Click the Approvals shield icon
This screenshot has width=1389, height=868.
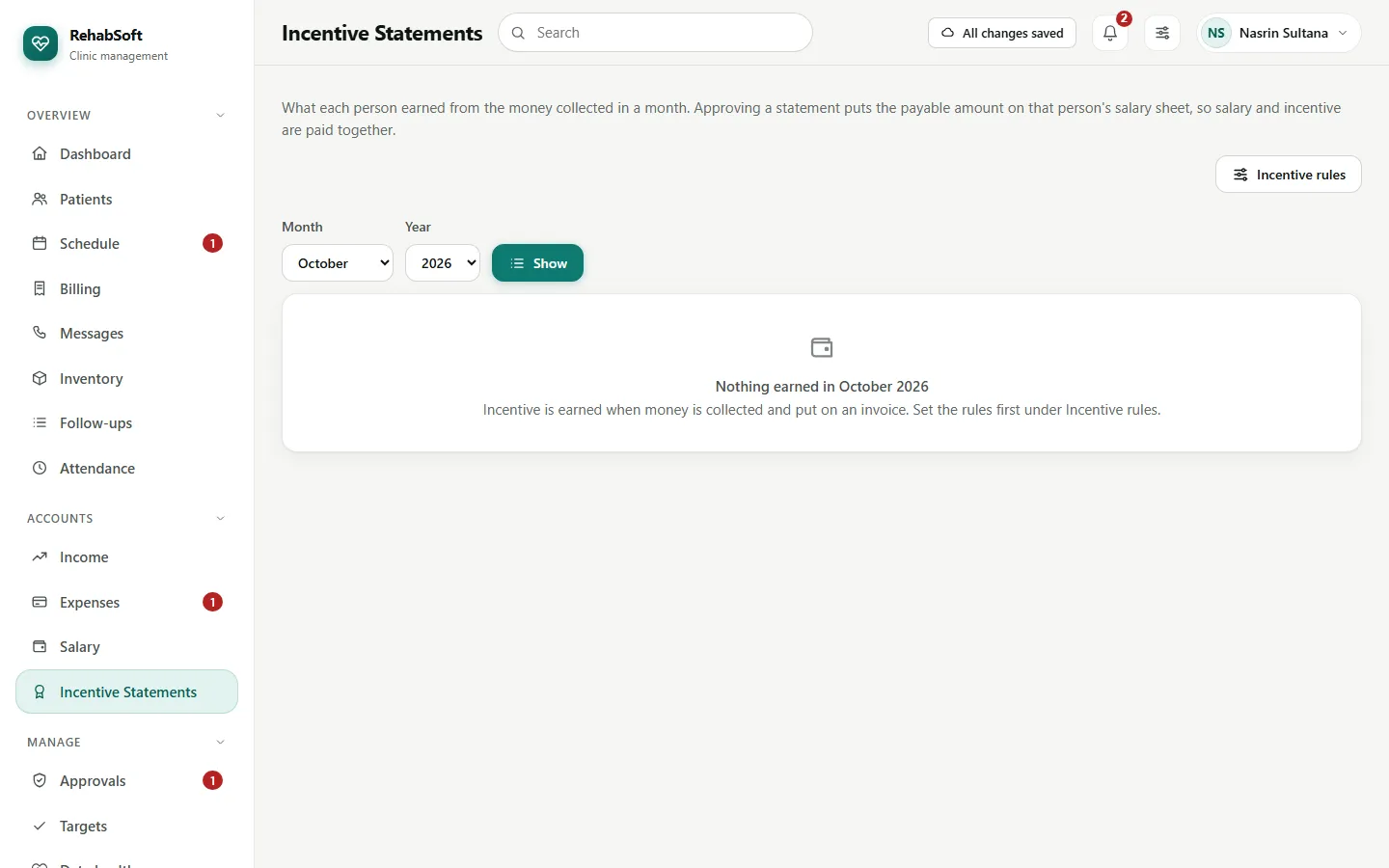[x=40, y=780]
